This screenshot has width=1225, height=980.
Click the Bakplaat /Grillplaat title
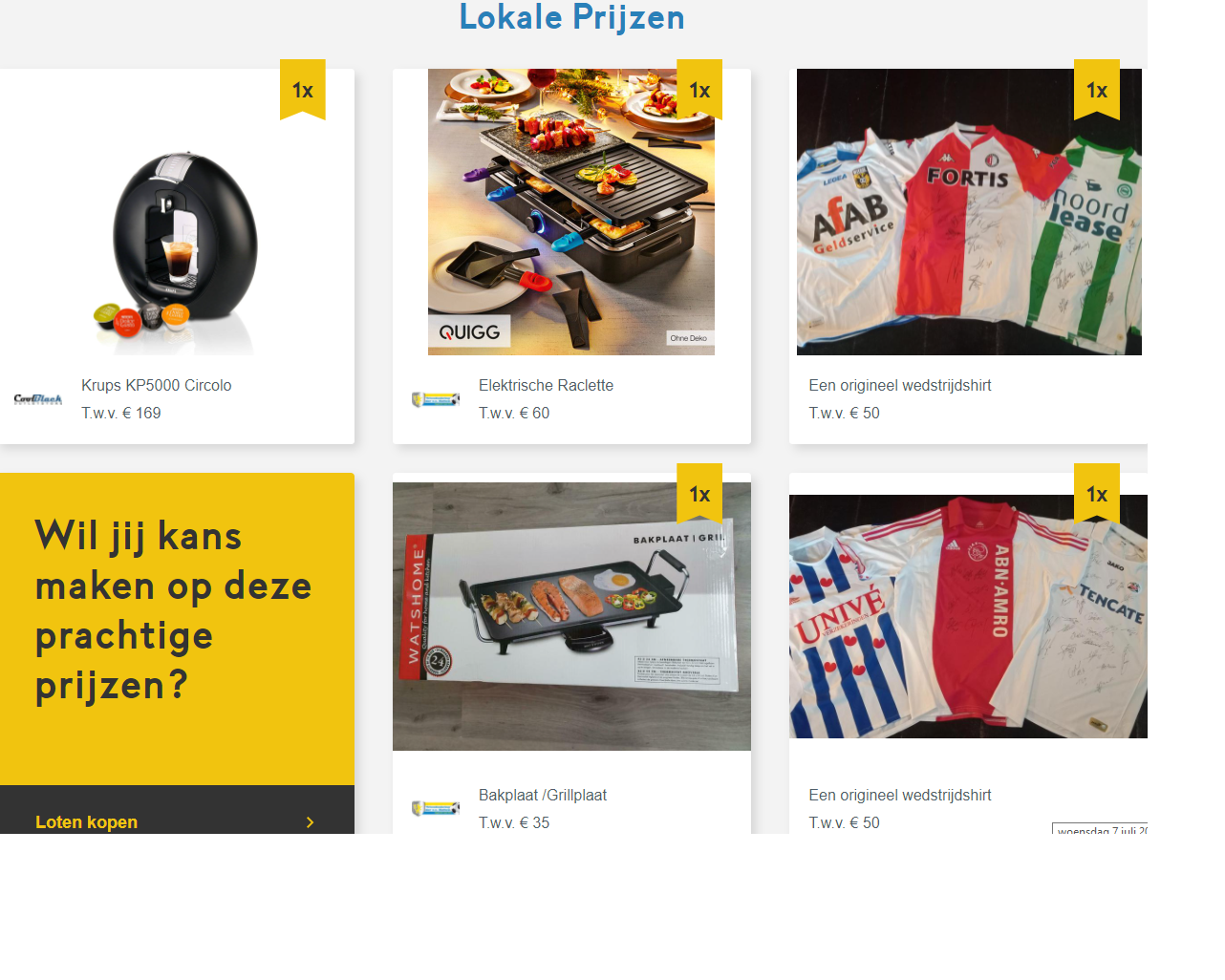[x=543, y=795]
